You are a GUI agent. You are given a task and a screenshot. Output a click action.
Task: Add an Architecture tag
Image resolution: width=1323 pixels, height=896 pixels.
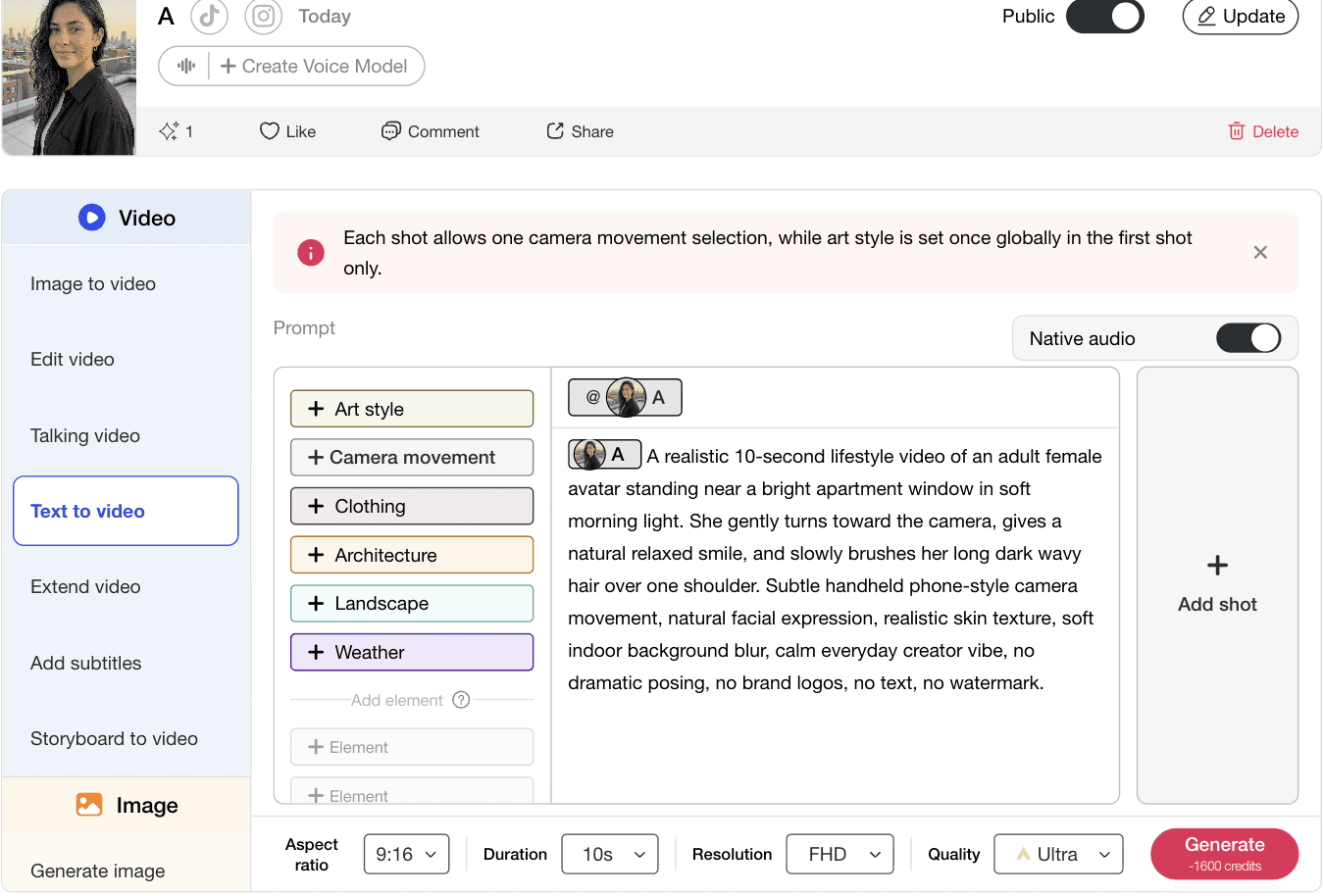click(x=412, y=555)
